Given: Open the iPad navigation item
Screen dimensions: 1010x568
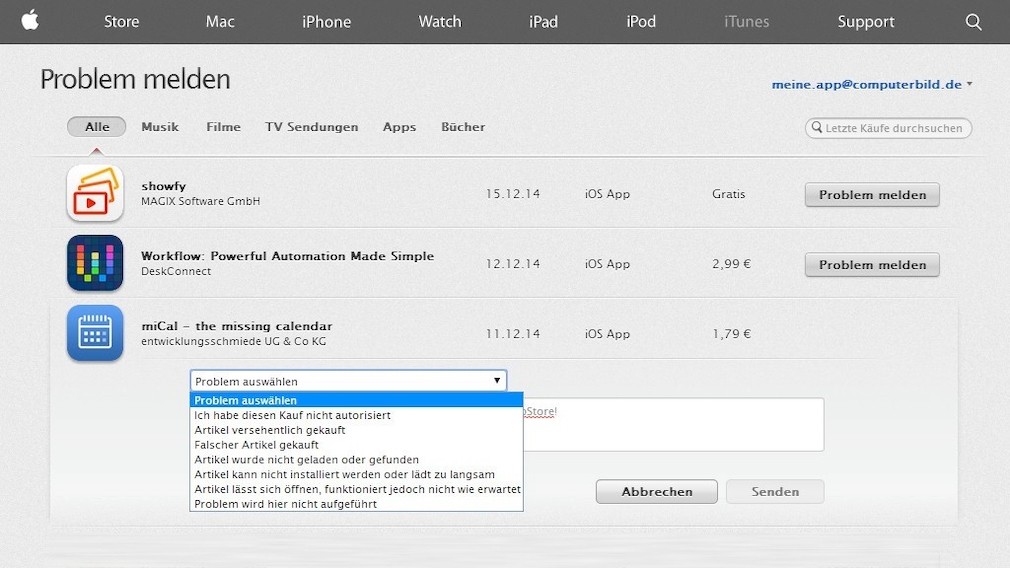Looking at the screenshot, I should pyautogui.click(x=543, y=22).
